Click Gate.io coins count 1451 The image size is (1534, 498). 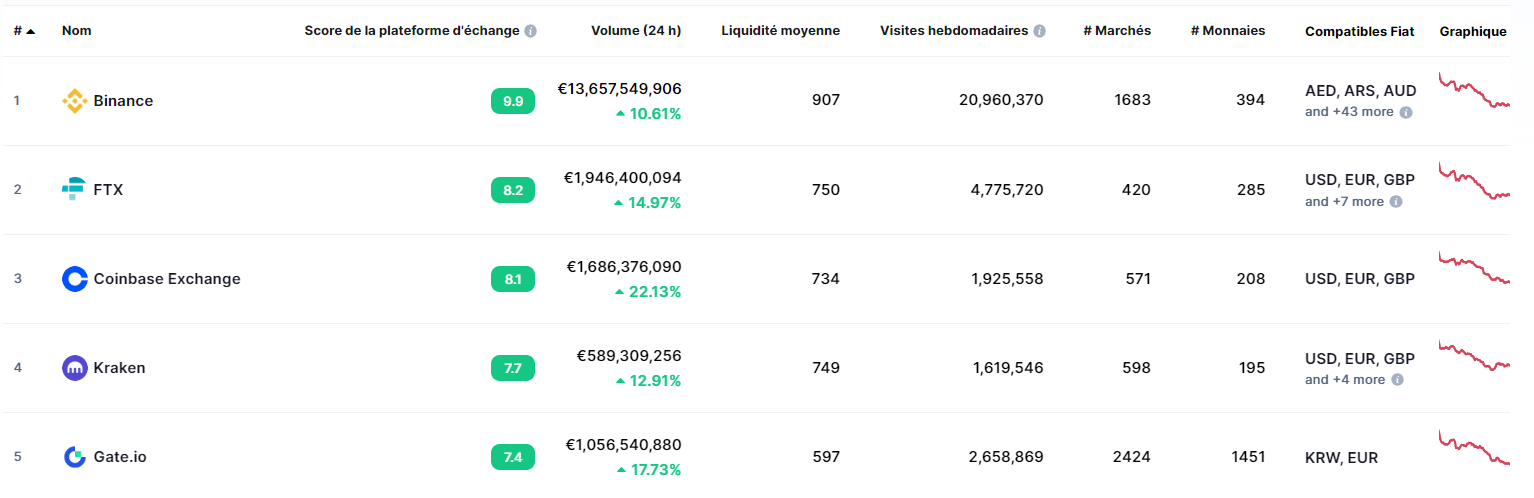(x=1248, y=457)
